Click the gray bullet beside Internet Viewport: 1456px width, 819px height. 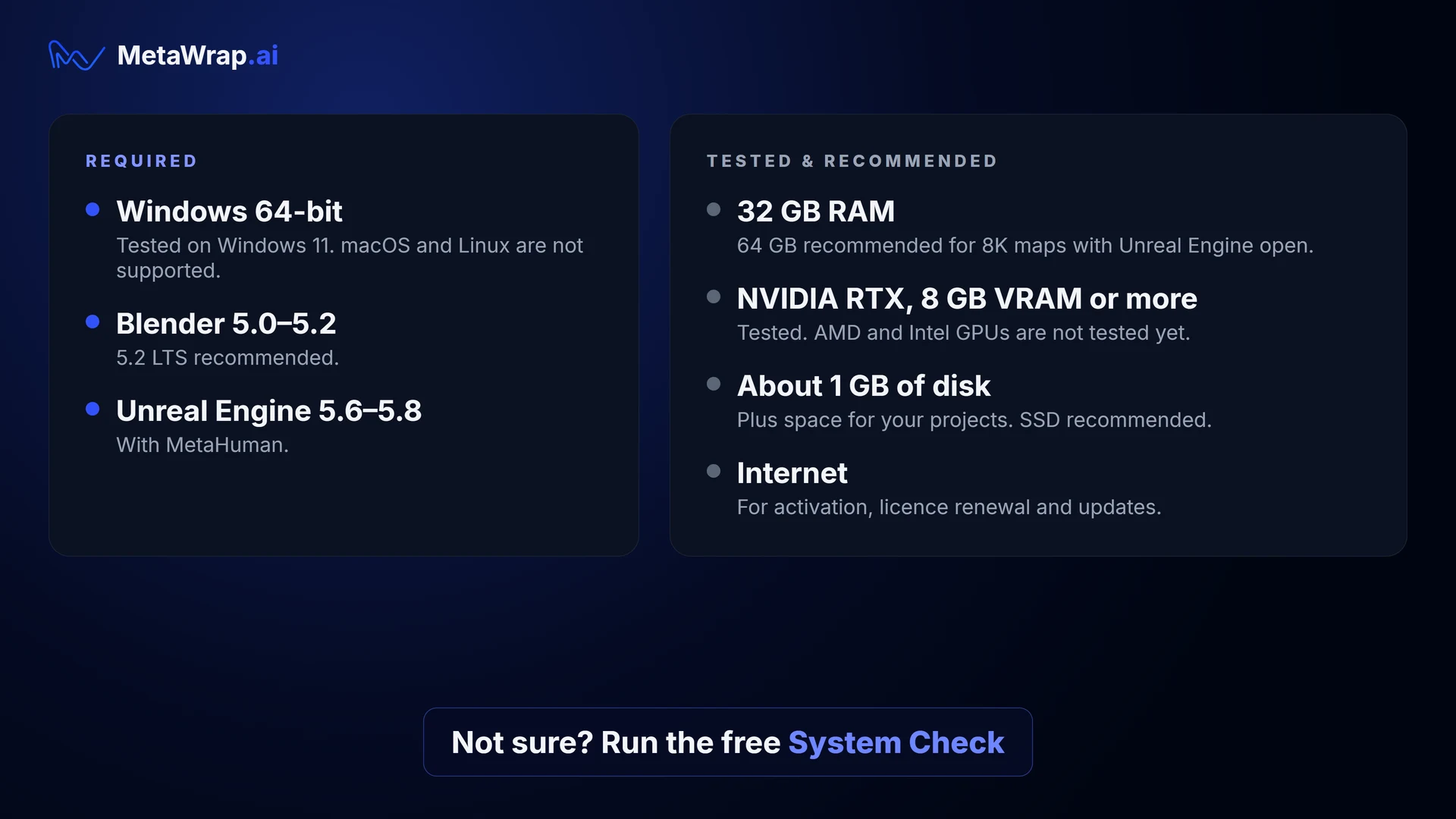(714, 471)
